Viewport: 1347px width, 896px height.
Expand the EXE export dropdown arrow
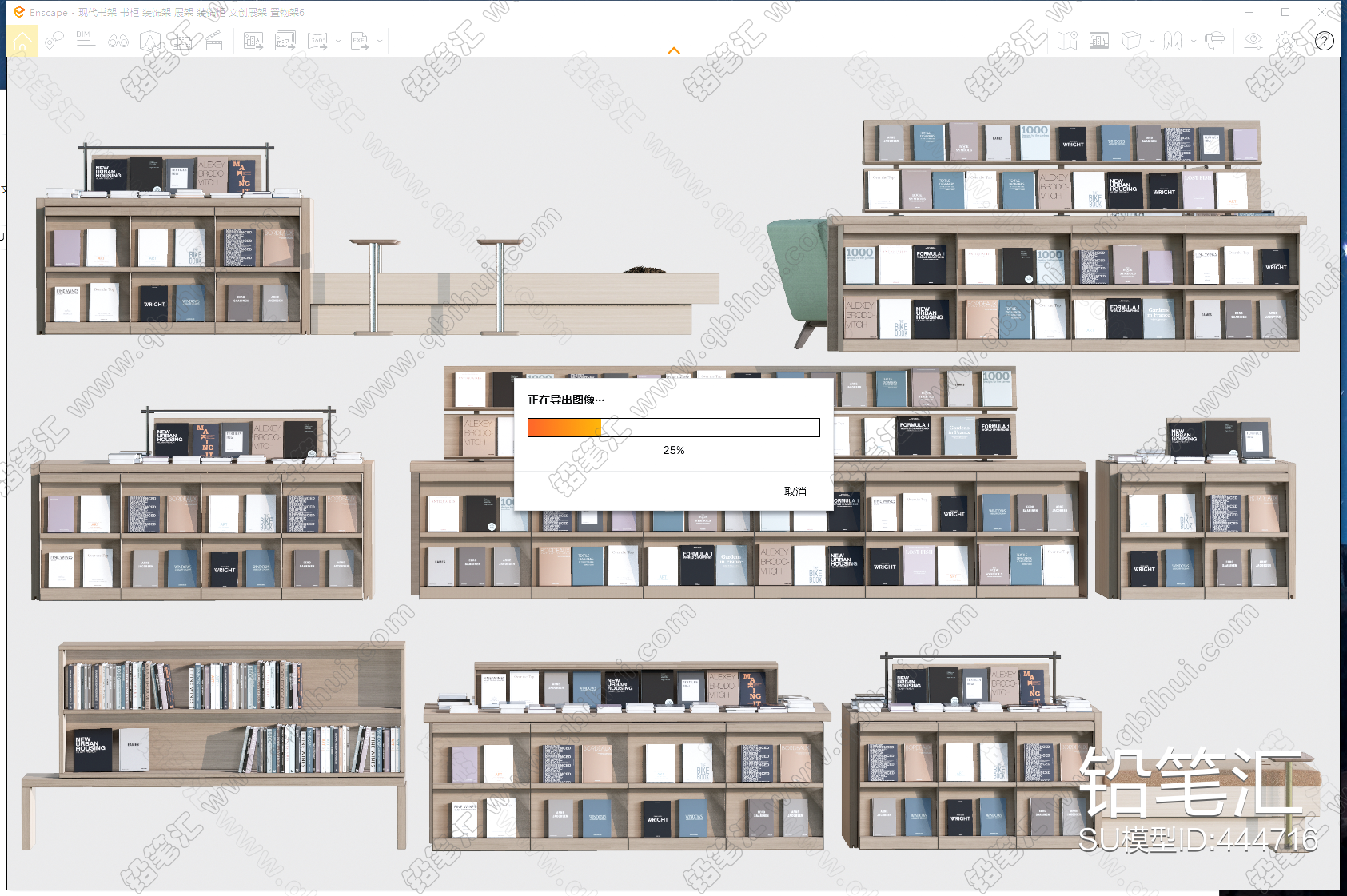[380, 41]
